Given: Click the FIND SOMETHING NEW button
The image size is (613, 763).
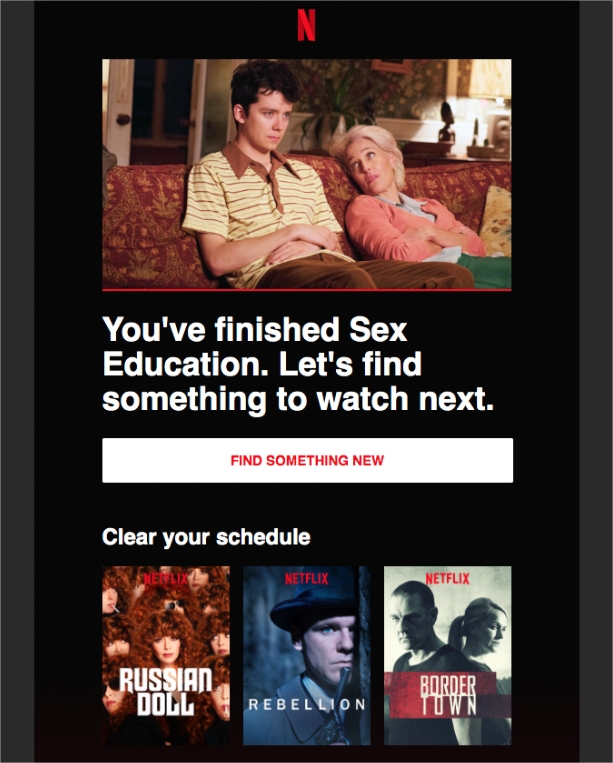Looking at the screenshot, I should tap(307, 460).
